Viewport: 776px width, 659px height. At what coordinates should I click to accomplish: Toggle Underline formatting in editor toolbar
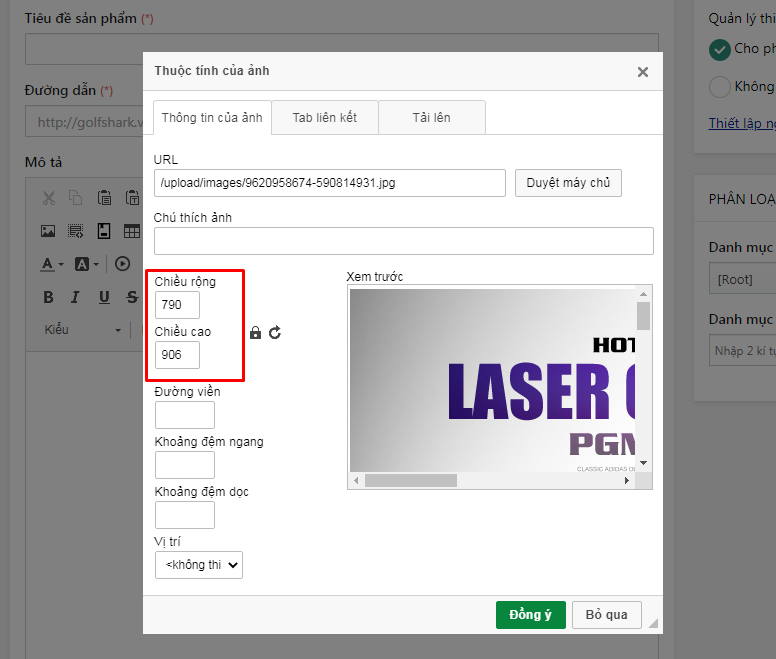point(104,297)
